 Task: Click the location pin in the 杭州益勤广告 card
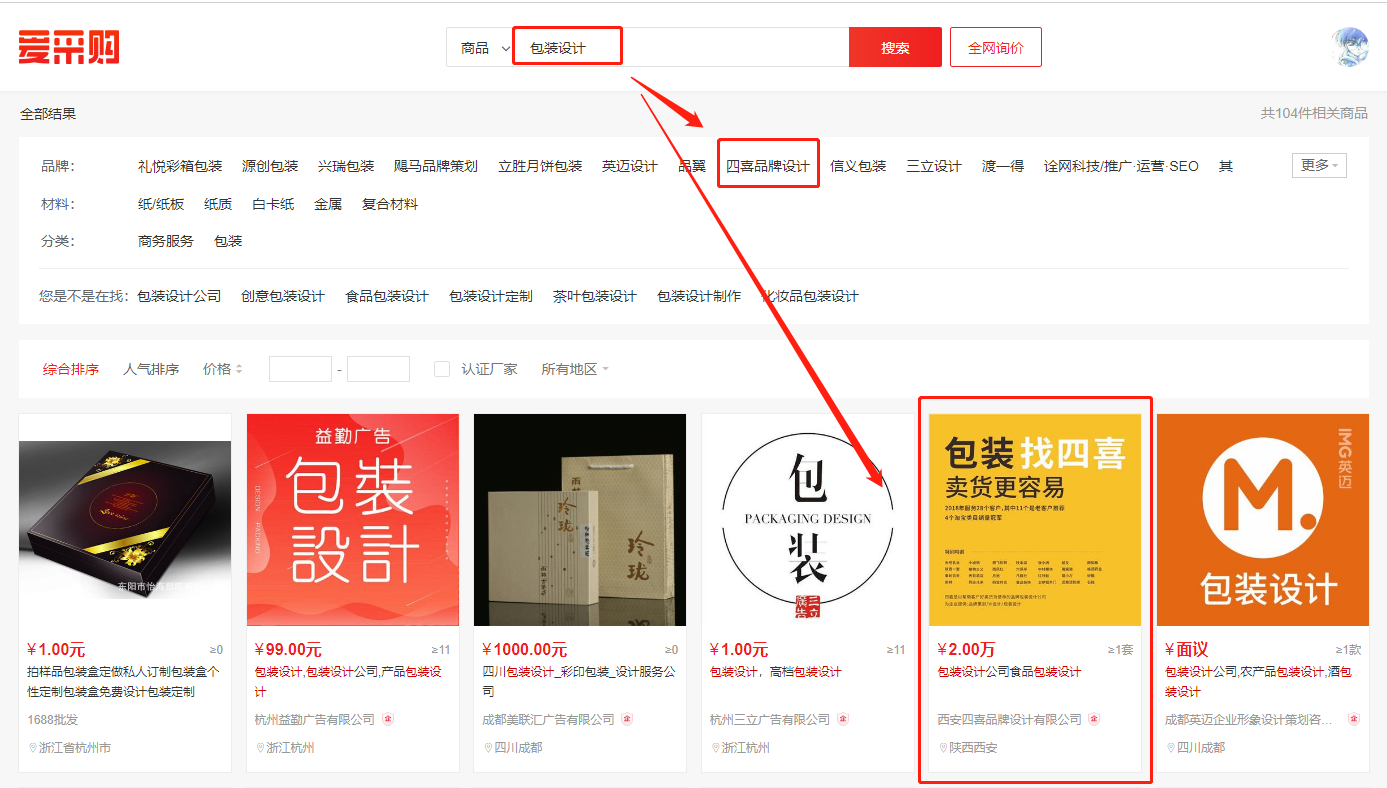point(260,748)
